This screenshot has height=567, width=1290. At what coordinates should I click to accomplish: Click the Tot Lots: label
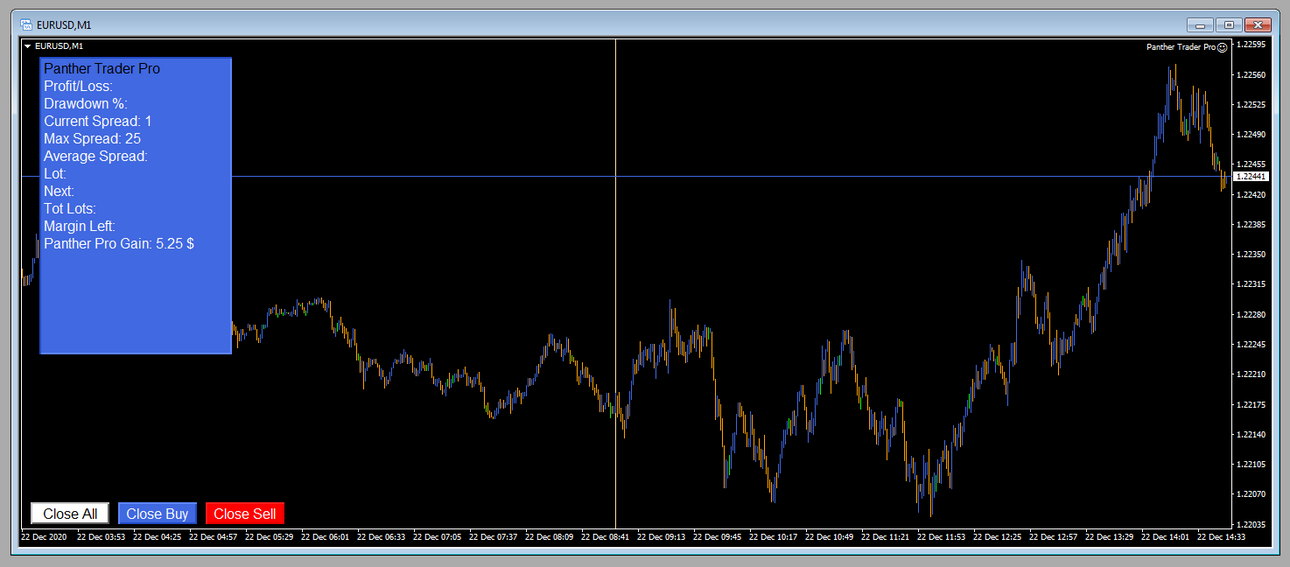click(70, 208)
